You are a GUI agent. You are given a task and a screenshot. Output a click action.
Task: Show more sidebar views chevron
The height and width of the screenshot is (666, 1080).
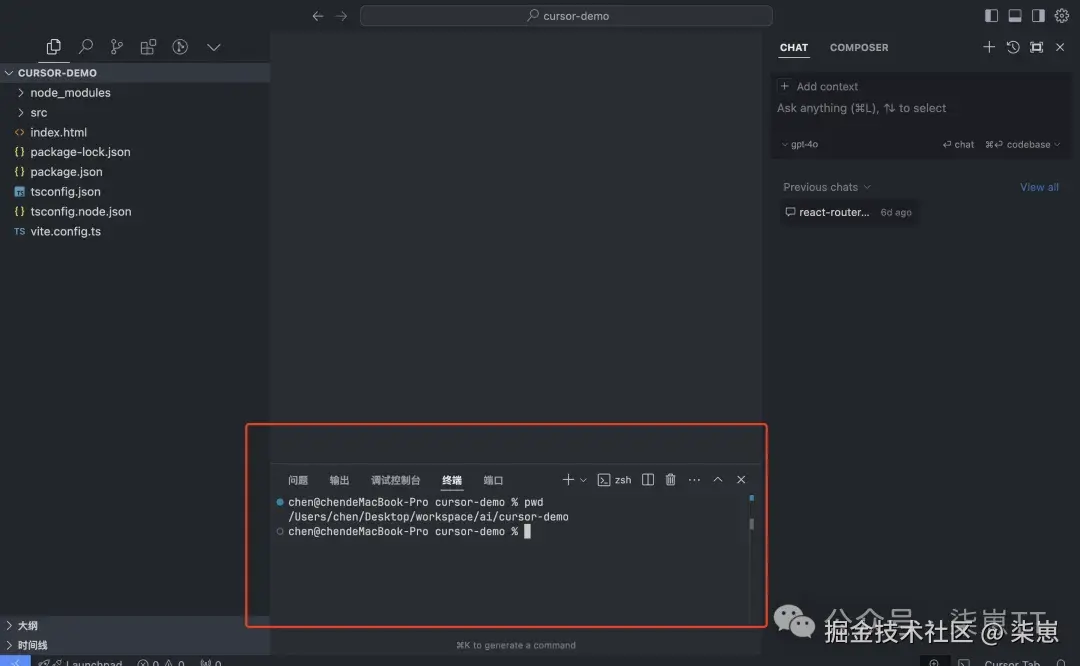(x=214, y=47)
